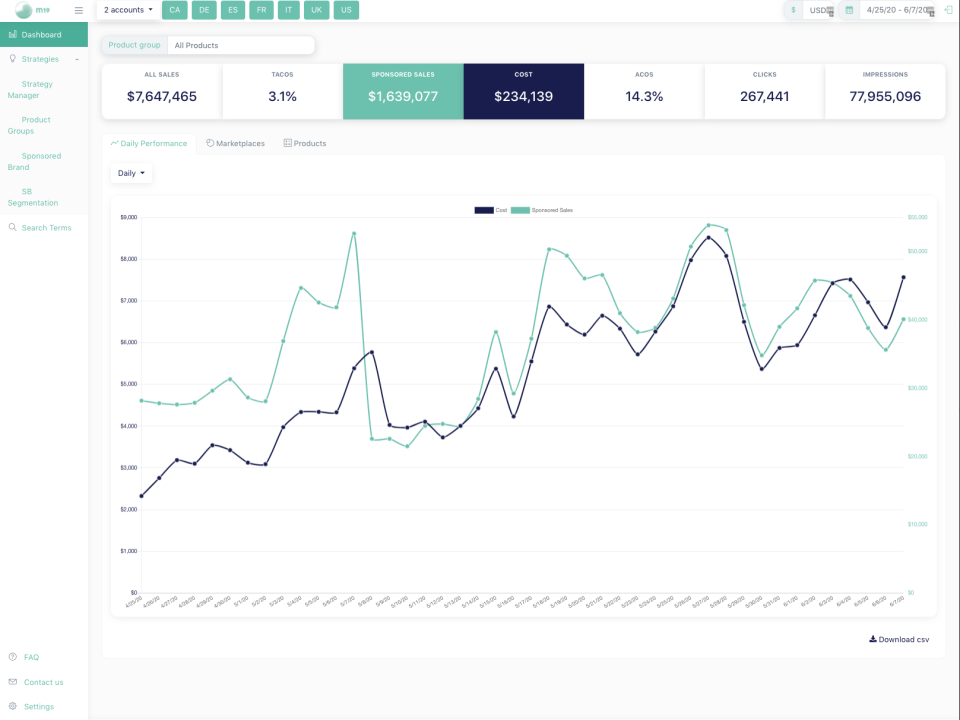The width and height of the screenshot is (960, 720).
Task: Click the All Products product group field
Action: tap(240, 45)
